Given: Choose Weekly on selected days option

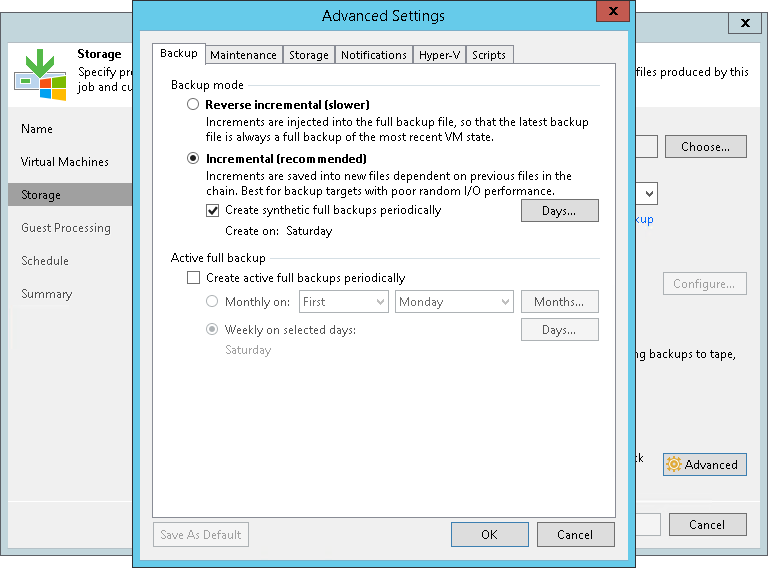Looking at the screenshot, I should pyautogui.click(x=212, y=329).
